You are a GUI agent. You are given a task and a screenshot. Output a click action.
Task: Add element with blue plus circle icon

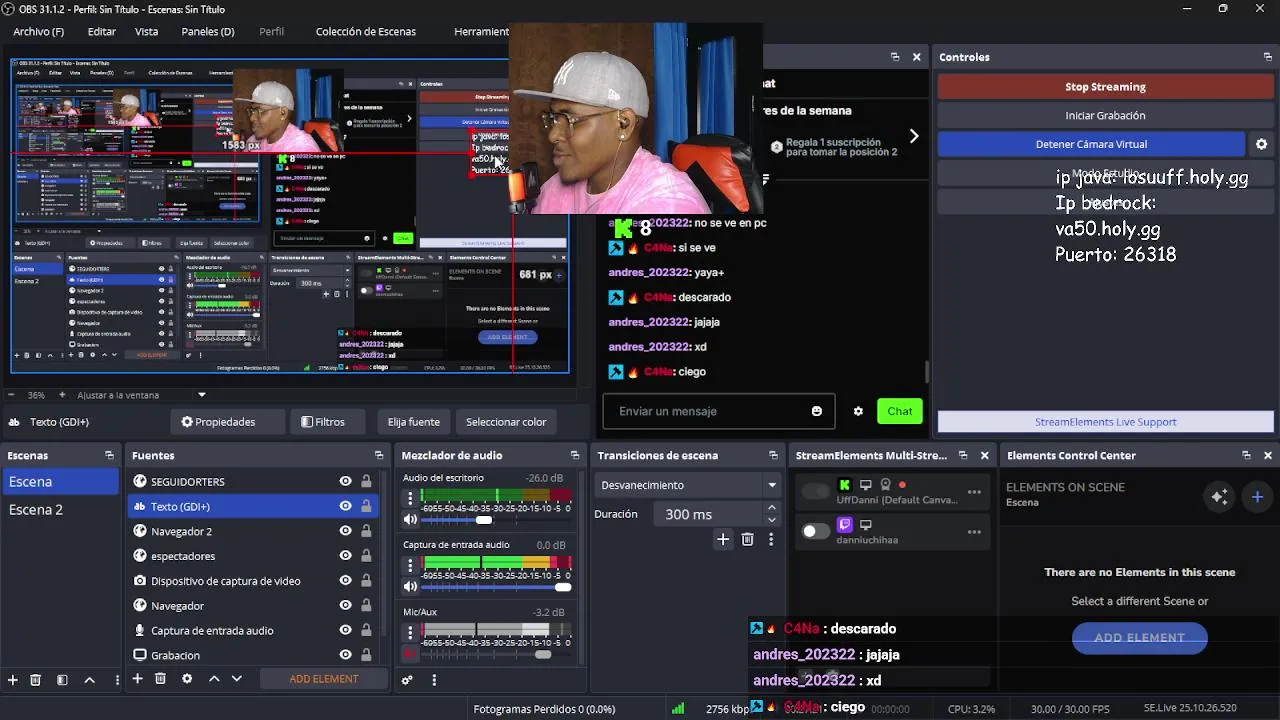pyautogui.click(x=1258, y=496)
